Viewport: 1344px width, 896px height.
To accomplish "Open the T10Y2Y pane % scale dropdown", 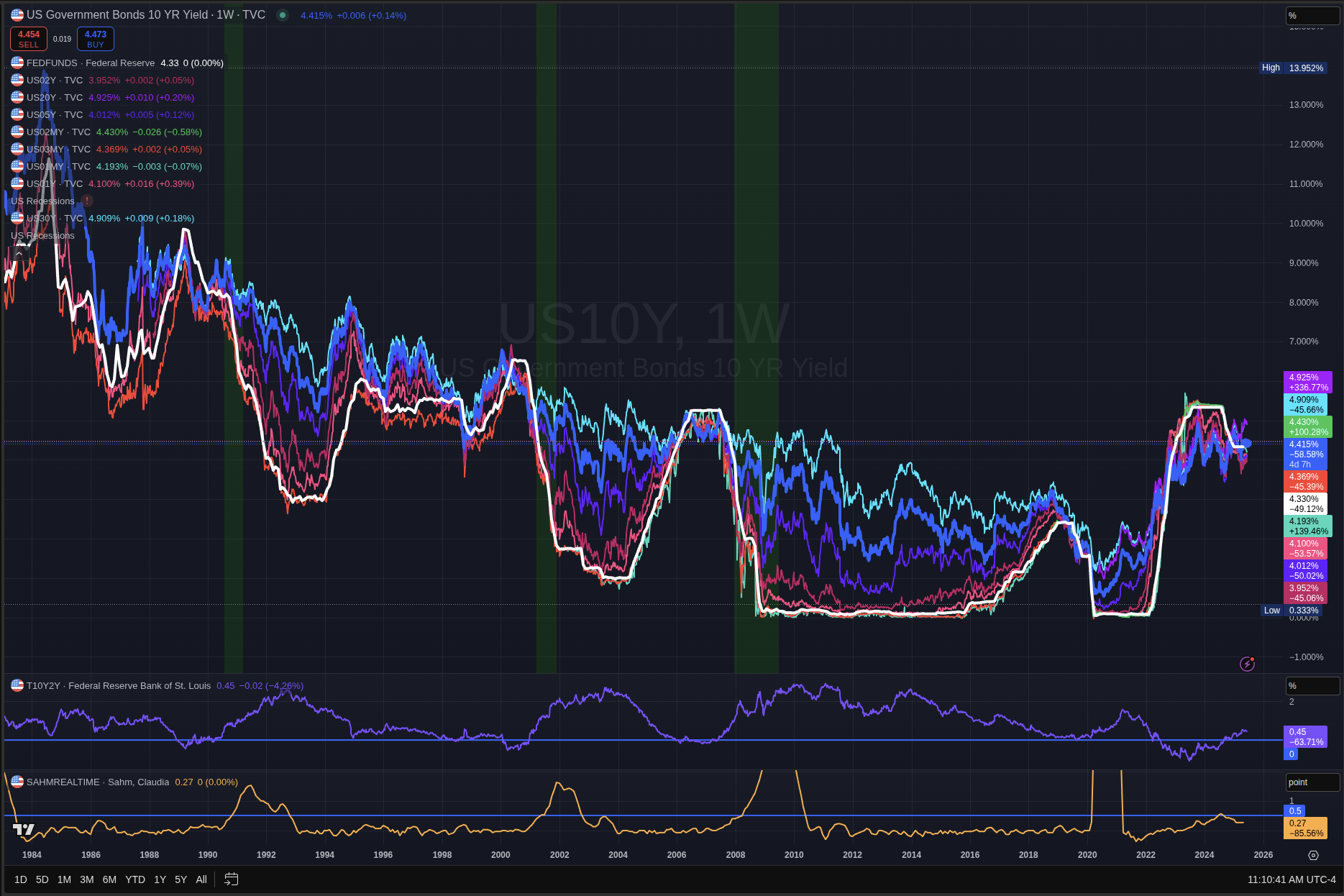I will 1312,686.
